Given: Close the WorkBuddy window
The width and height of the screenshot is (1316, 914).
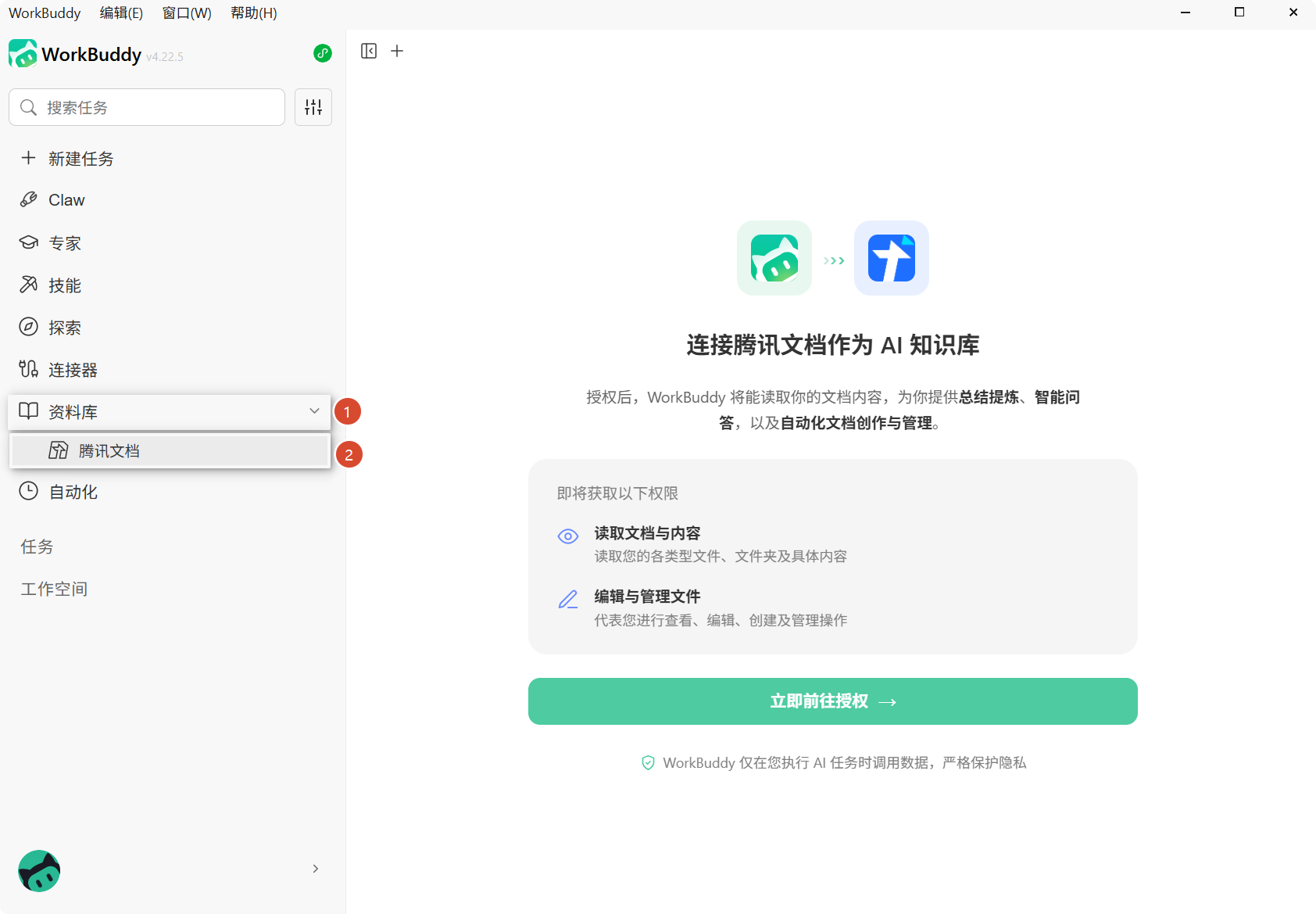Looking at the screenshot, I should (x=1293, y=13).
